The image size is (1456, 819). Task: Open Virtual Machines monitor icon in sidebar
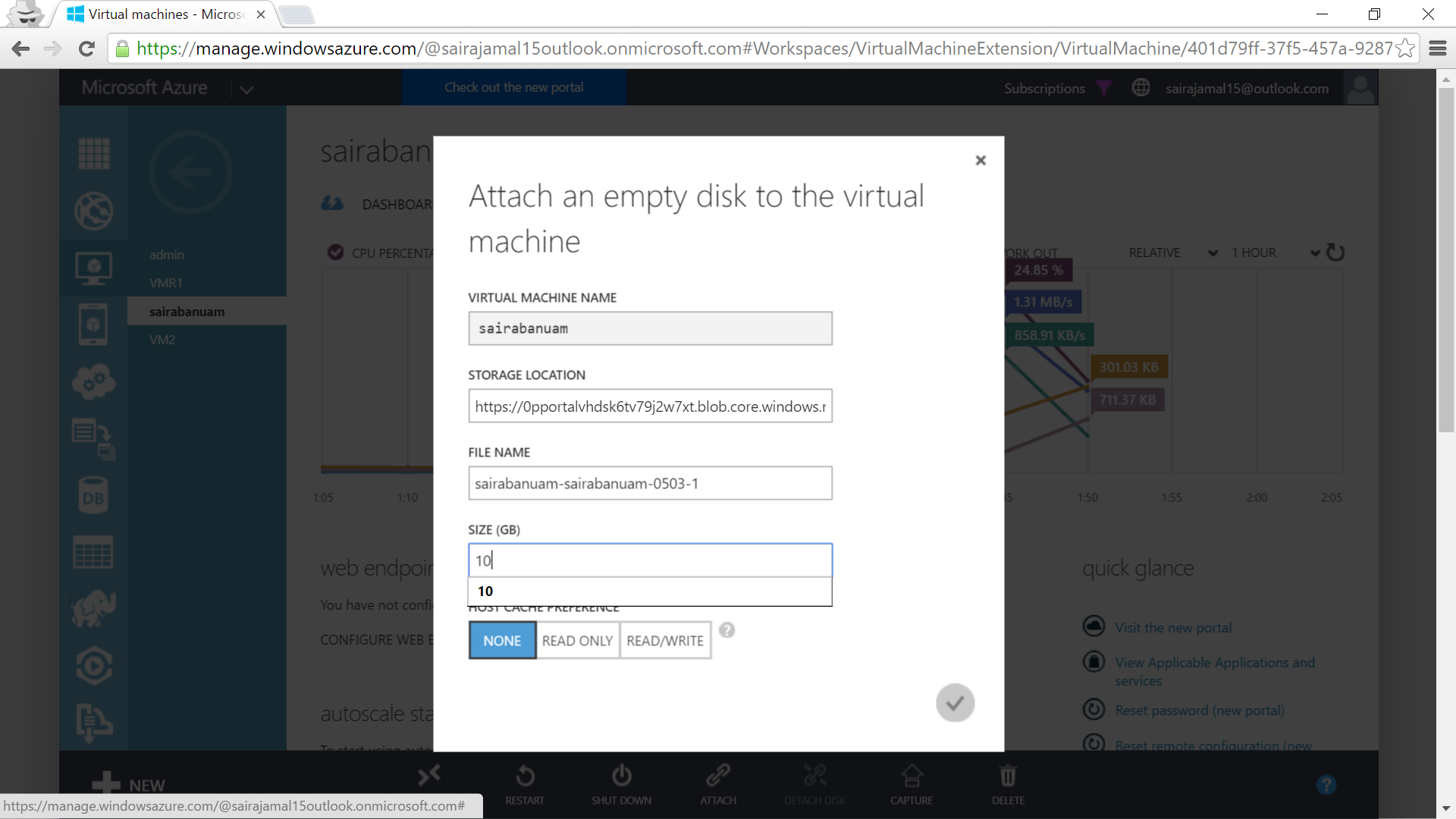point(94,268)
